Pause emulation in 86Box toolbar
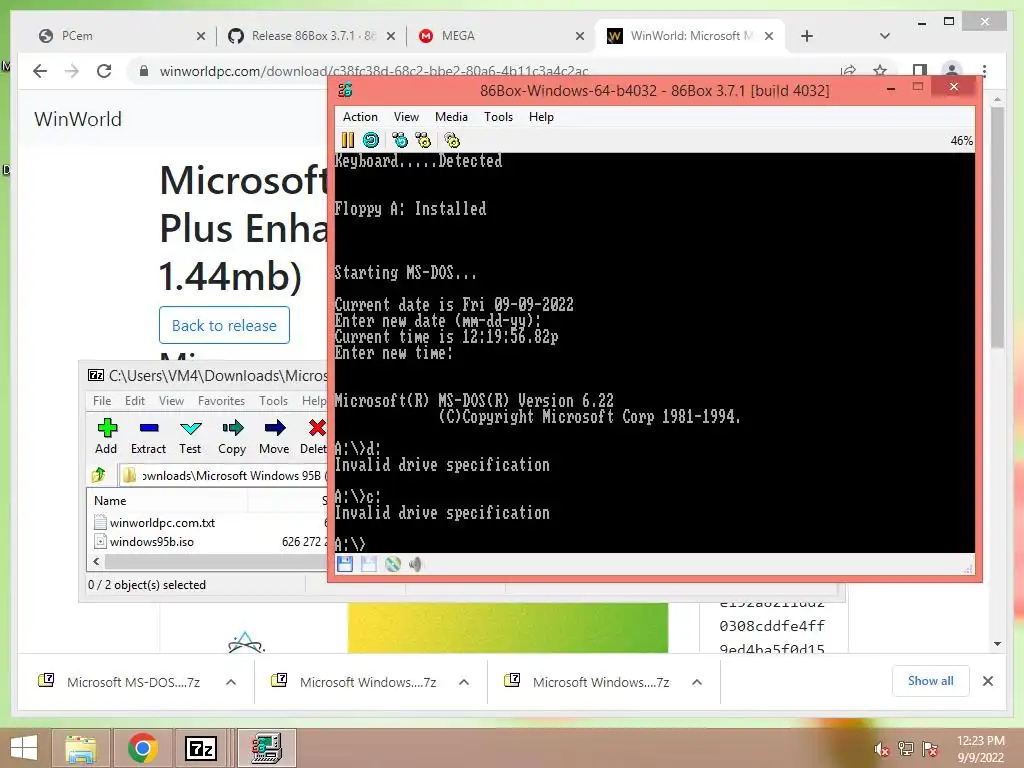Viewport: 1024px width, 768px height. [x=347, y=140]
